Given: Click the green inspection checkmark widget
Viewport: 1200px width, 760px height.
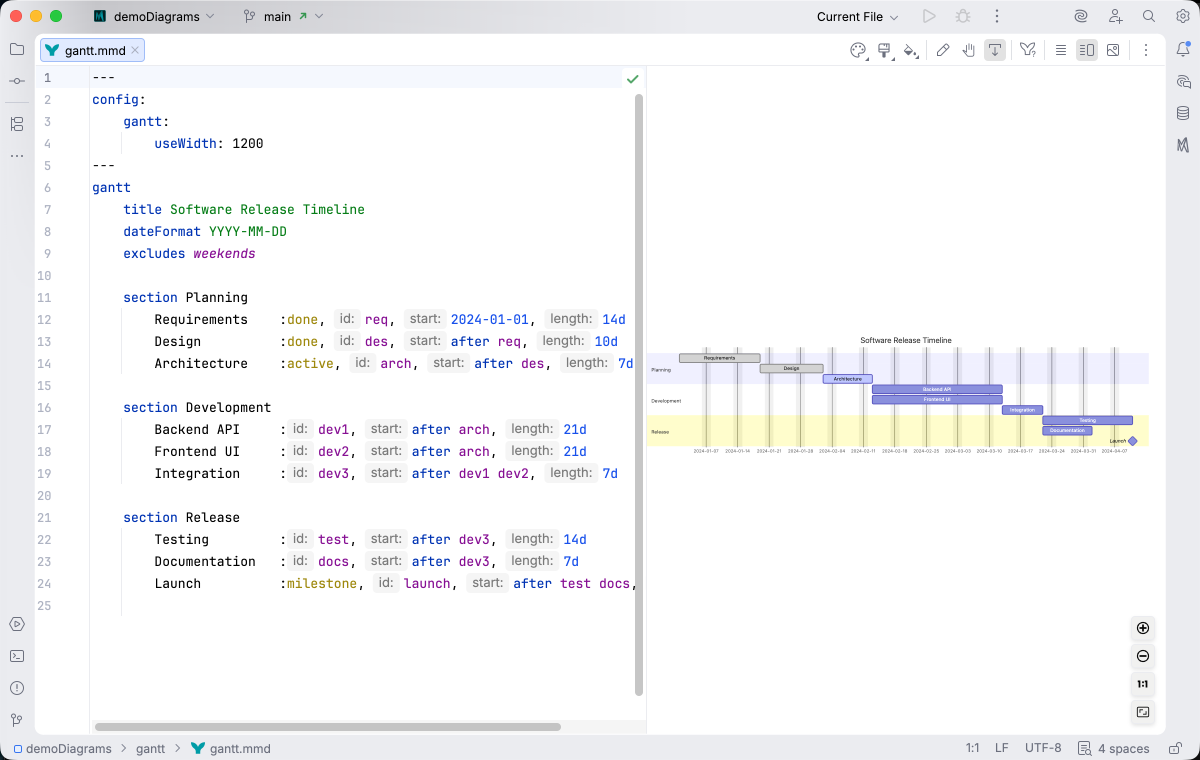Looking at the screenshot, I should click(x=632, y=78).
